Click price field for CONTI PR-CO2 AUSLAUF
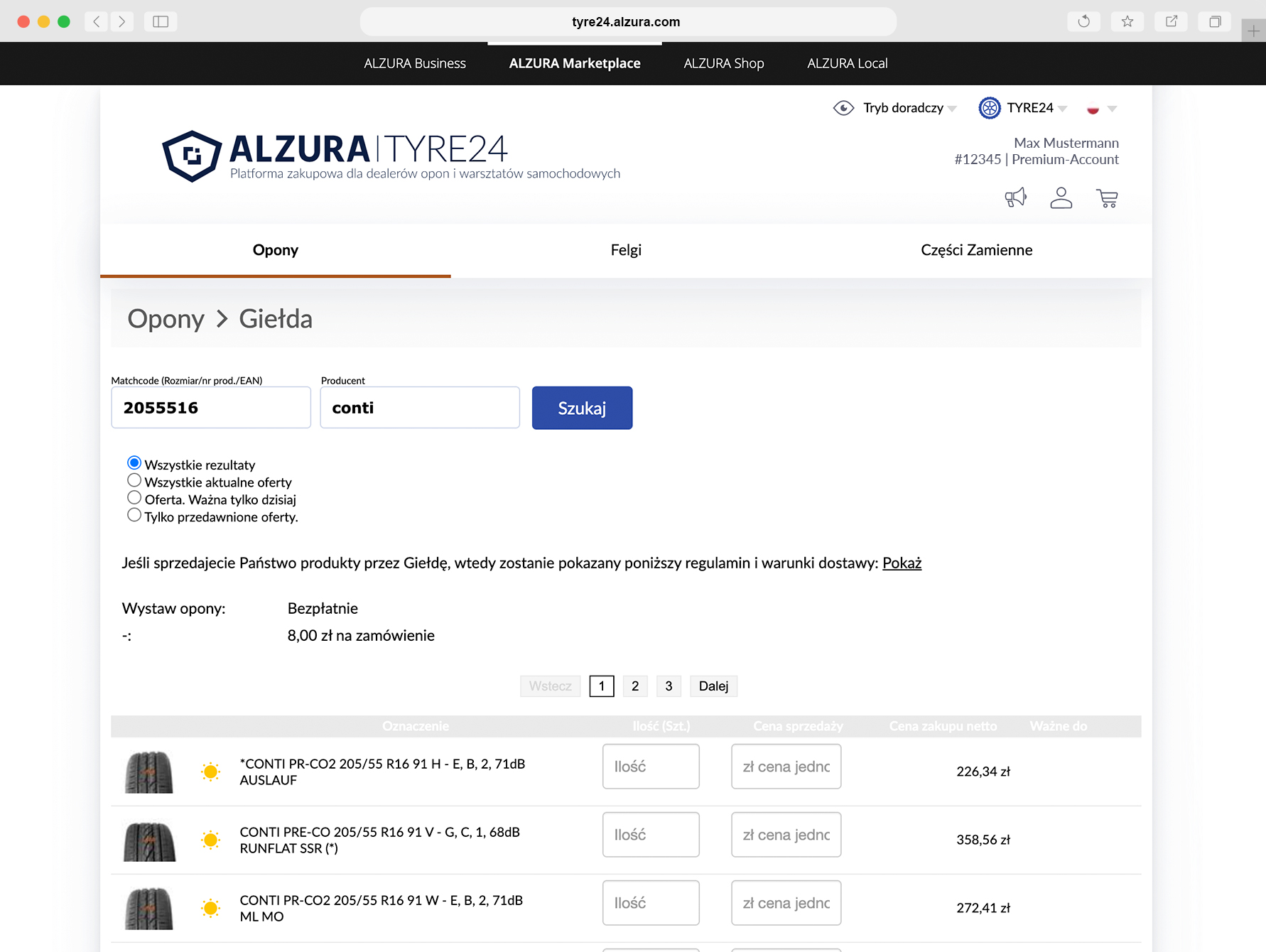 click(x=786, y=767)
